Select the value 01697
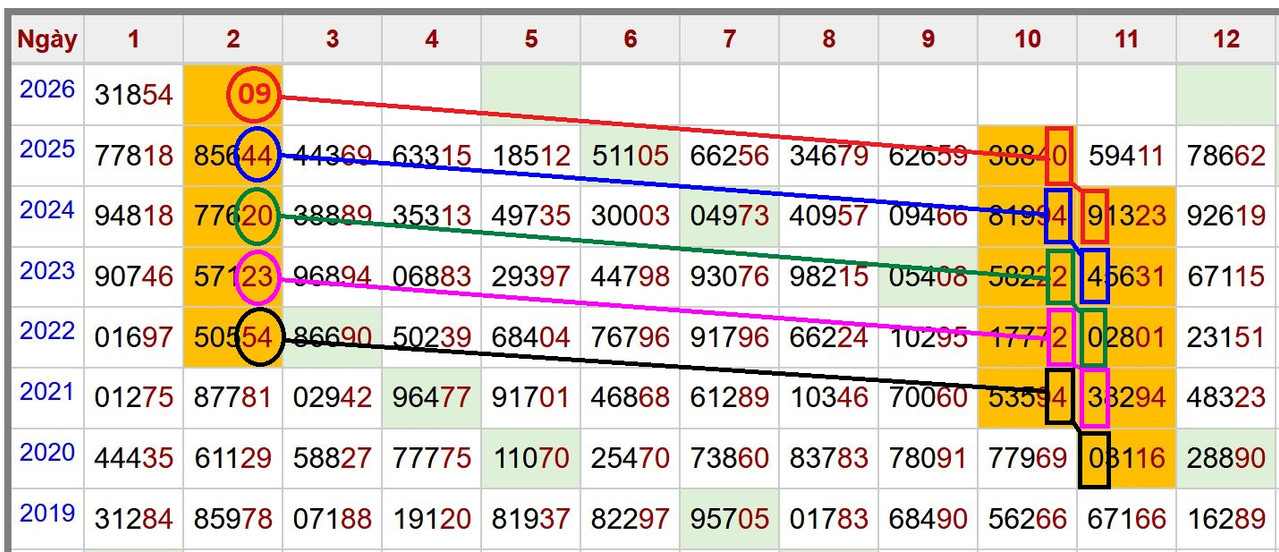Viewport: 1279px width, 552px height. pos(134,338)
